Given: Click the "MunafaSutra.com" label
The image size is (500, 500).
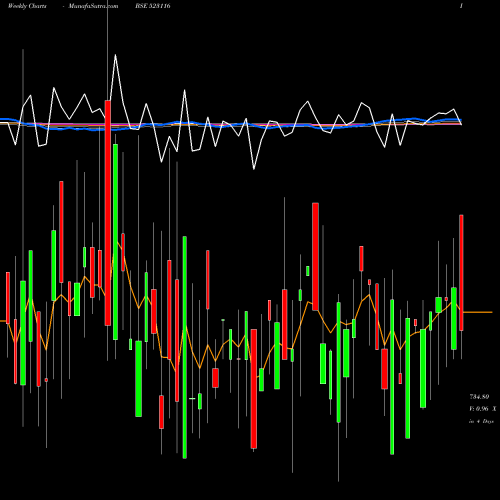Looking at the screenshot, I should coord(93,6).
